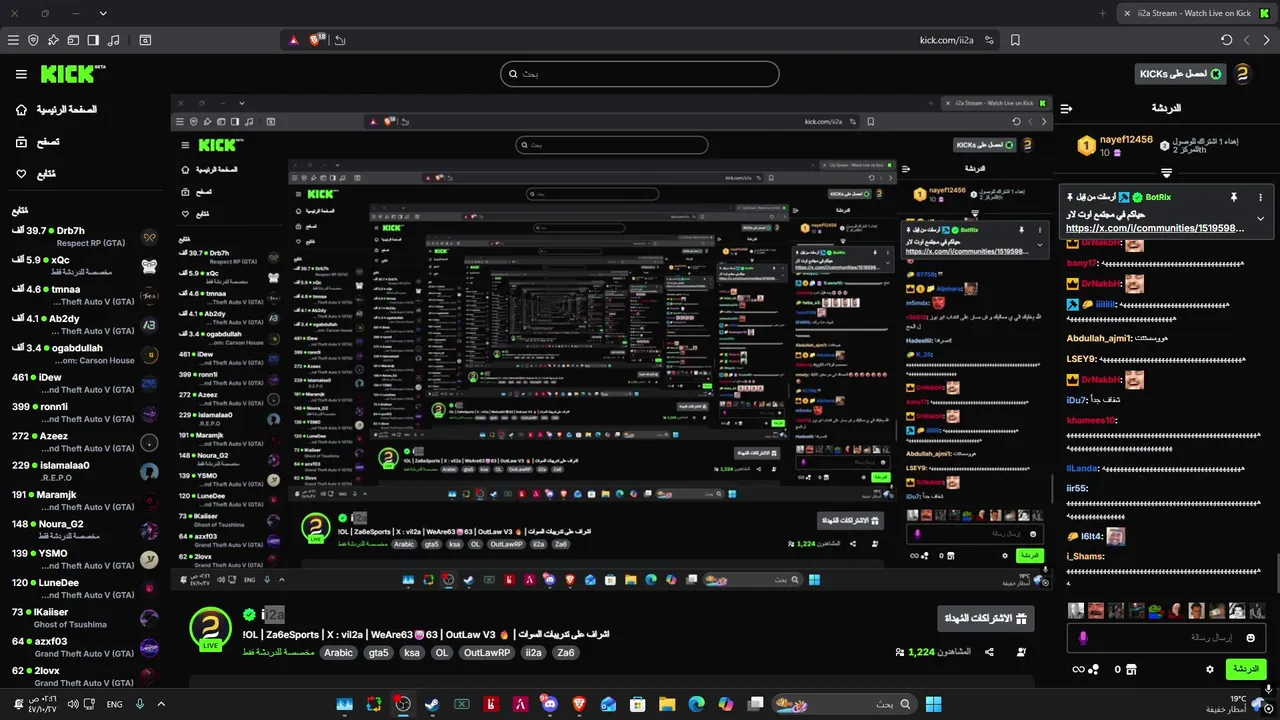Expand the pinned BotRix message chevron
This screenshot has width=1280, height=720.
coord(1260,218)
